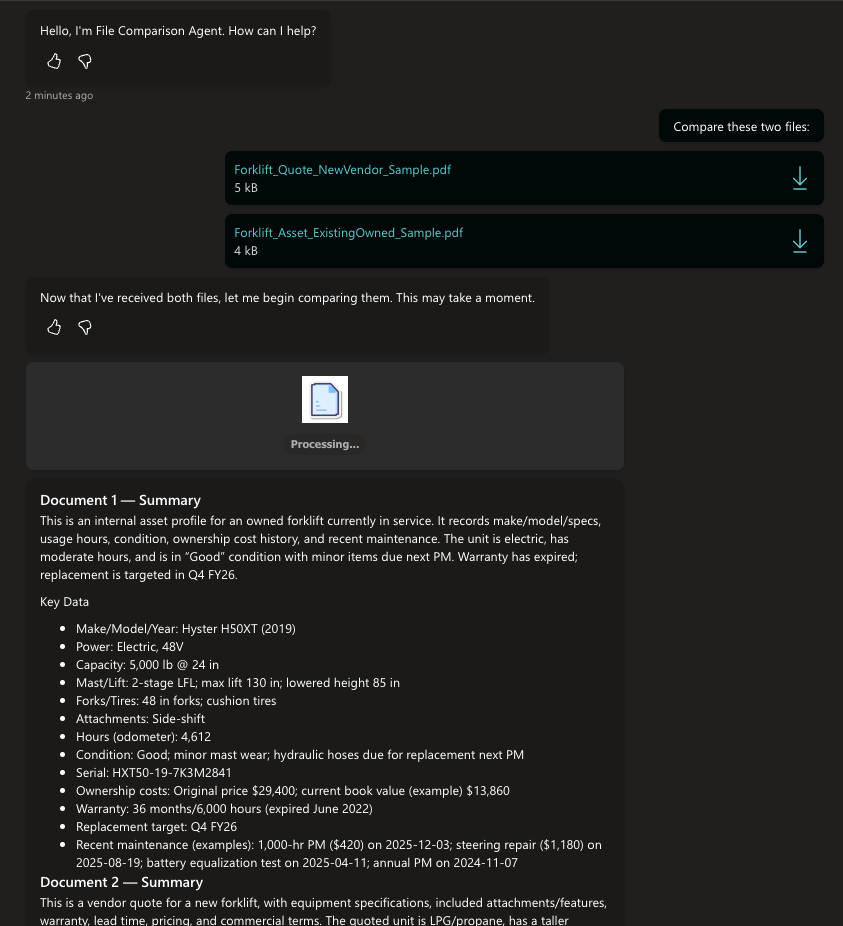
Task: Download Forklift_Asset_ExistingOwned_Sample.pdf using arrow icon
Action: pos(799,241)
